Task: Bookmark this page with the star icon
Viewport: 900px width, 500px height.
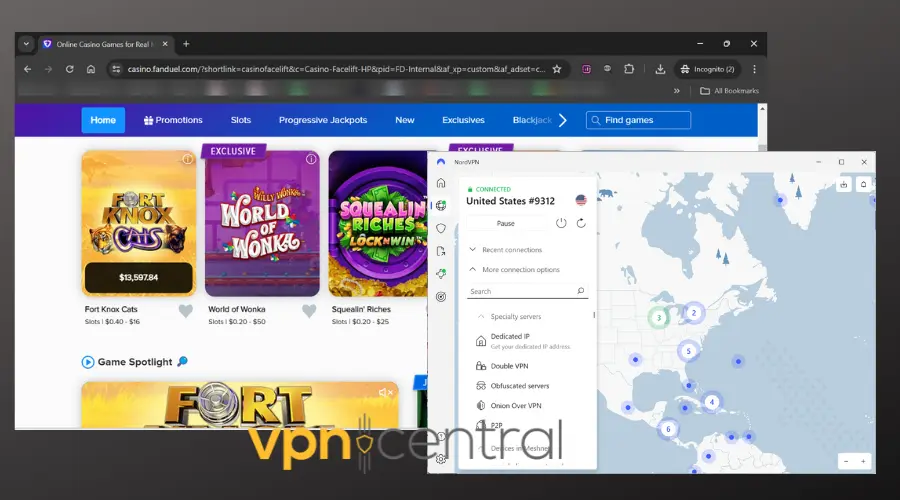Action: tap(557, 69)
